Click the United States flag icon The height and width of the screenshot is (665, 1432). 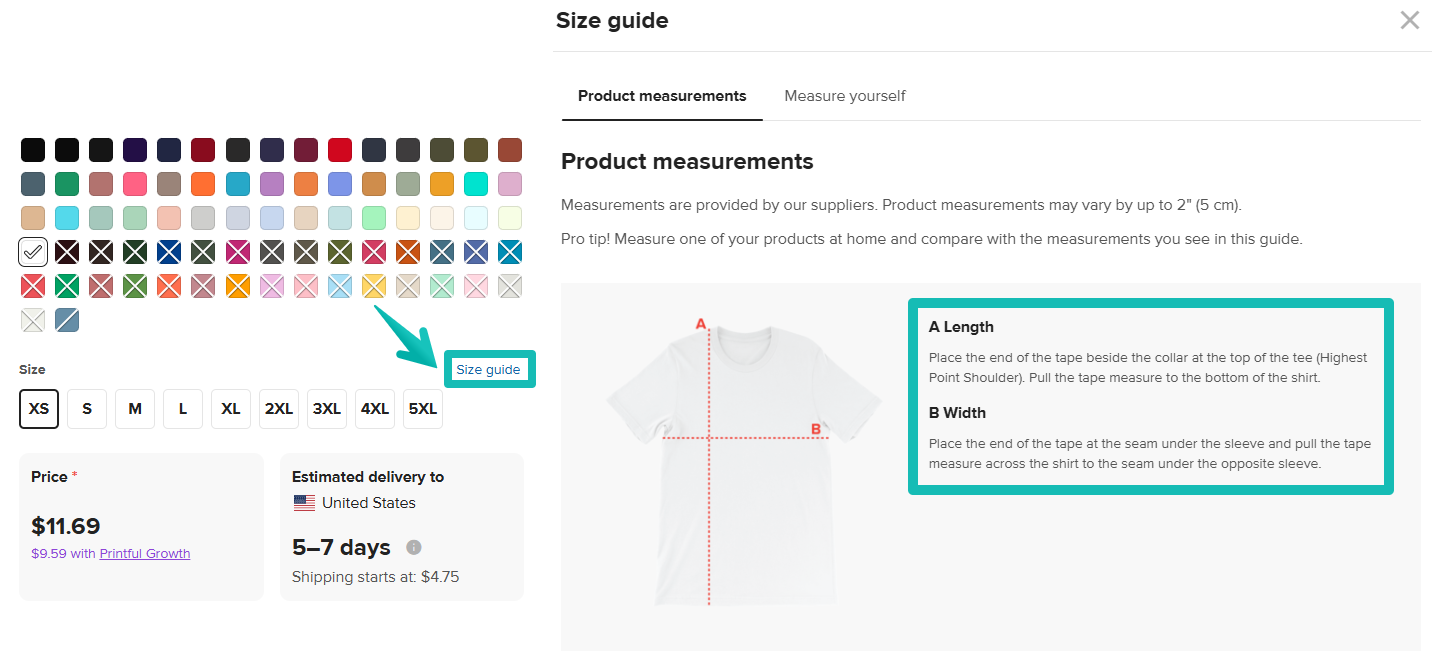coord(304,502)
